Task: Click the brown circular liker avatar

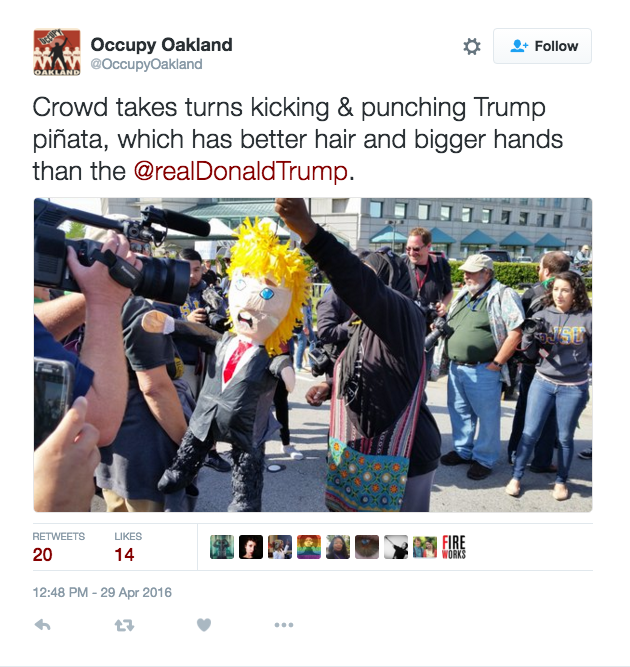Action: 367,547
